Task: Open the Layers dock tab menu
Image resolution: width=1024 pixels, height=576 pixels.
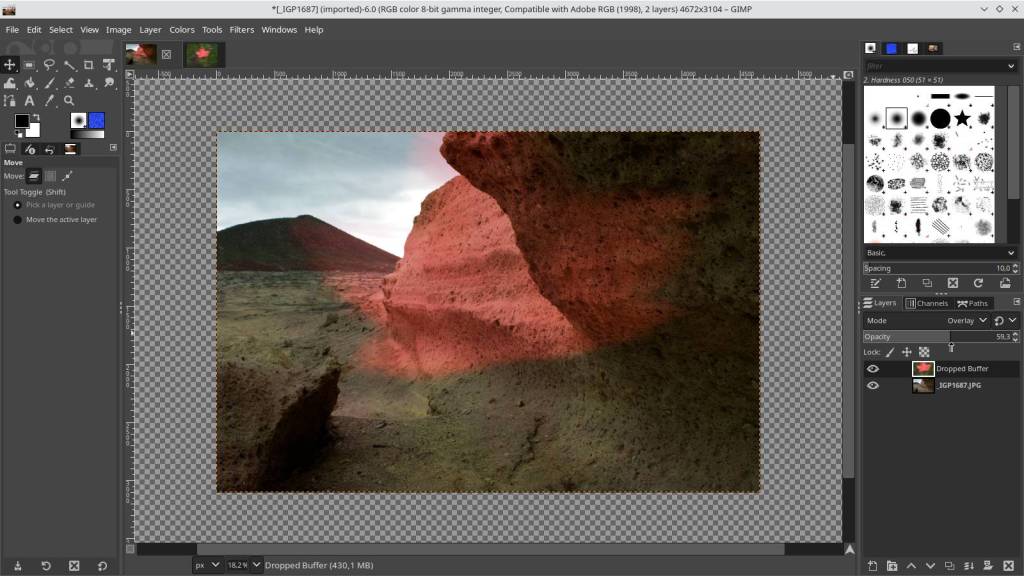Action: [x=1016, y=302]
